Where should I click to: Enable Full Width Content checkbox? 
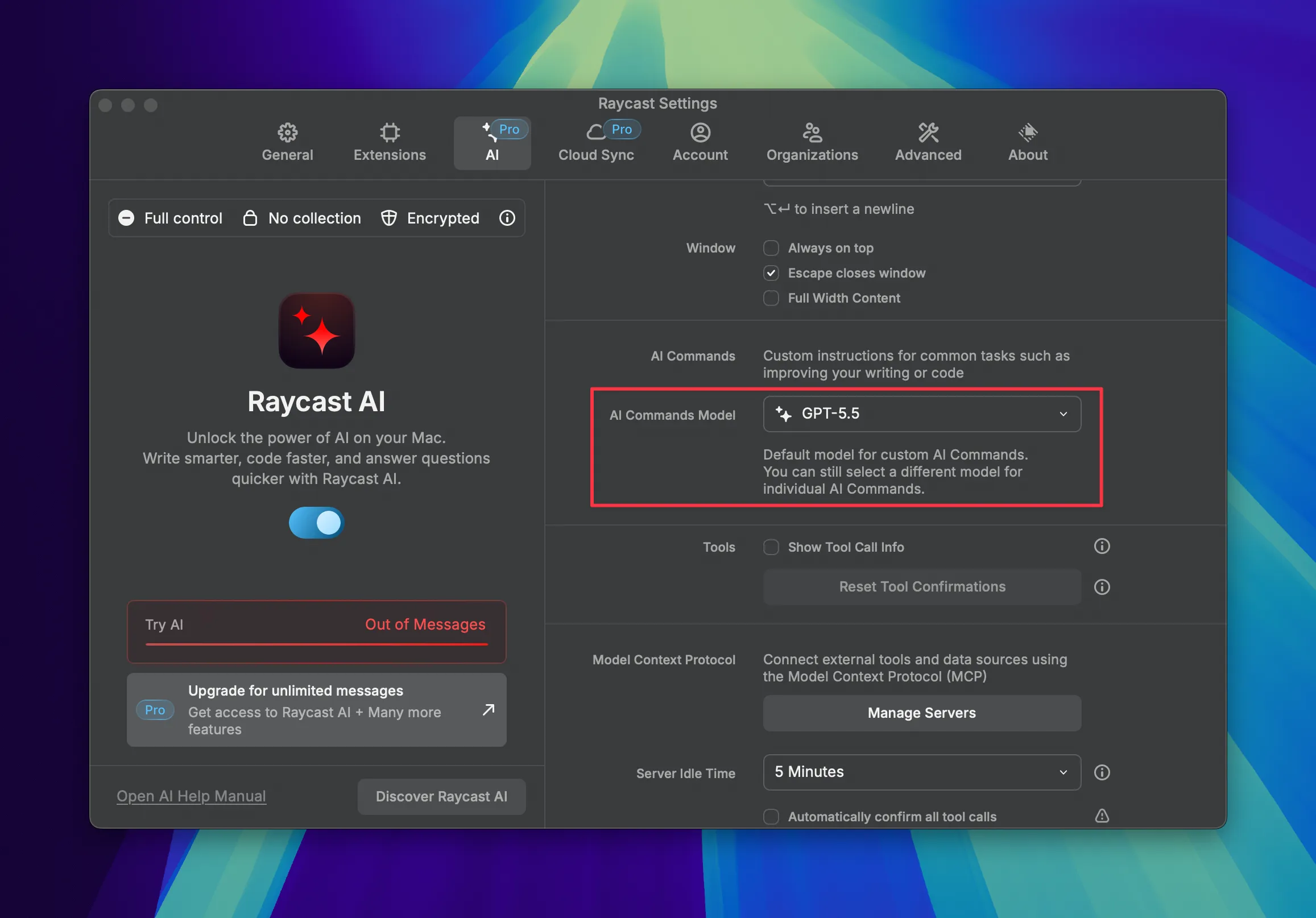point(771,298)
